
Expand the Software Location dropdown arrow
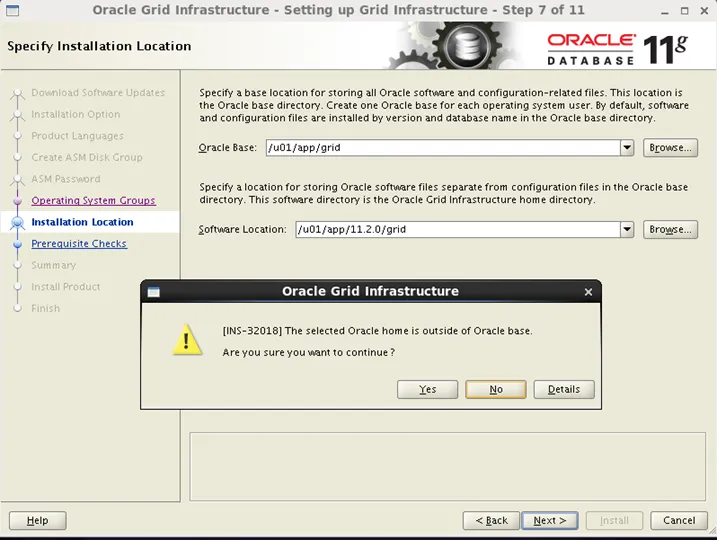tap(627, 229)
